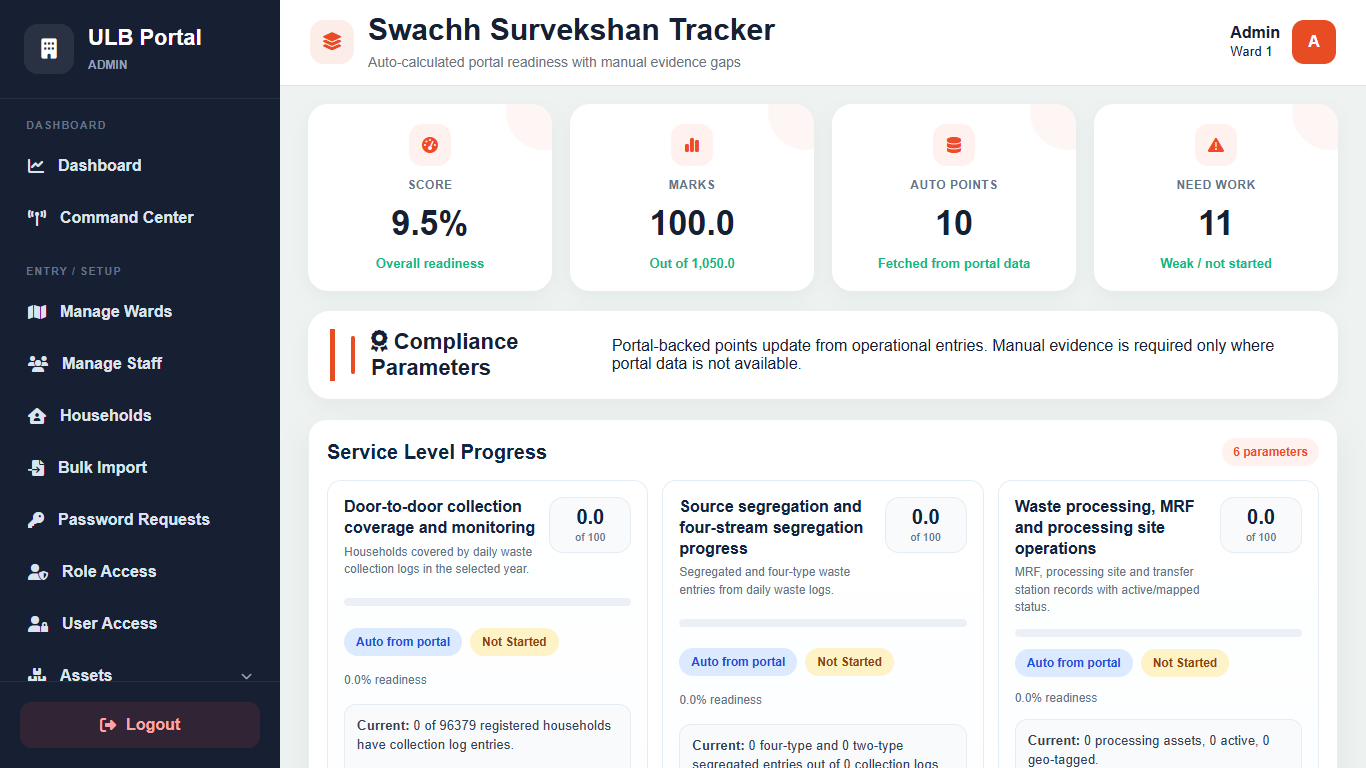Open the Dashboard menu item
1366x768 pixels.
[x=140, y=166]
